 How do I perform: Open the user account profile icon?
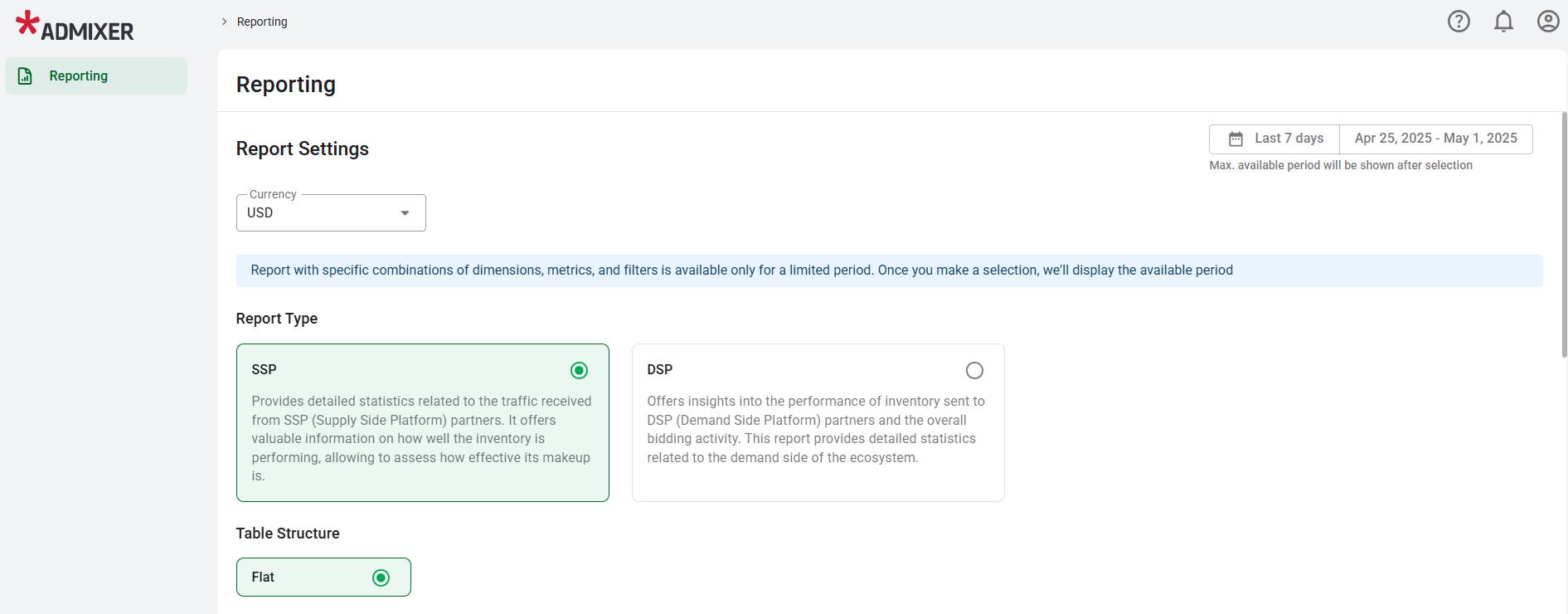pyautogui.click(x=1547, y=22)
